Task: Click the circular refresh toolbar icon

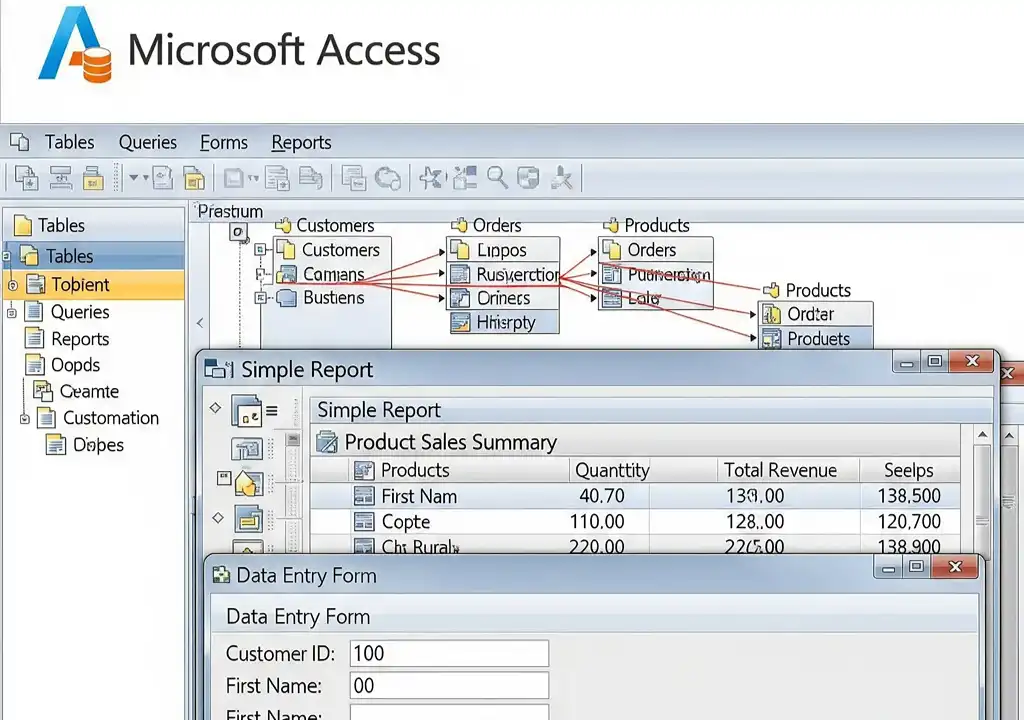Action: (387, 178)
